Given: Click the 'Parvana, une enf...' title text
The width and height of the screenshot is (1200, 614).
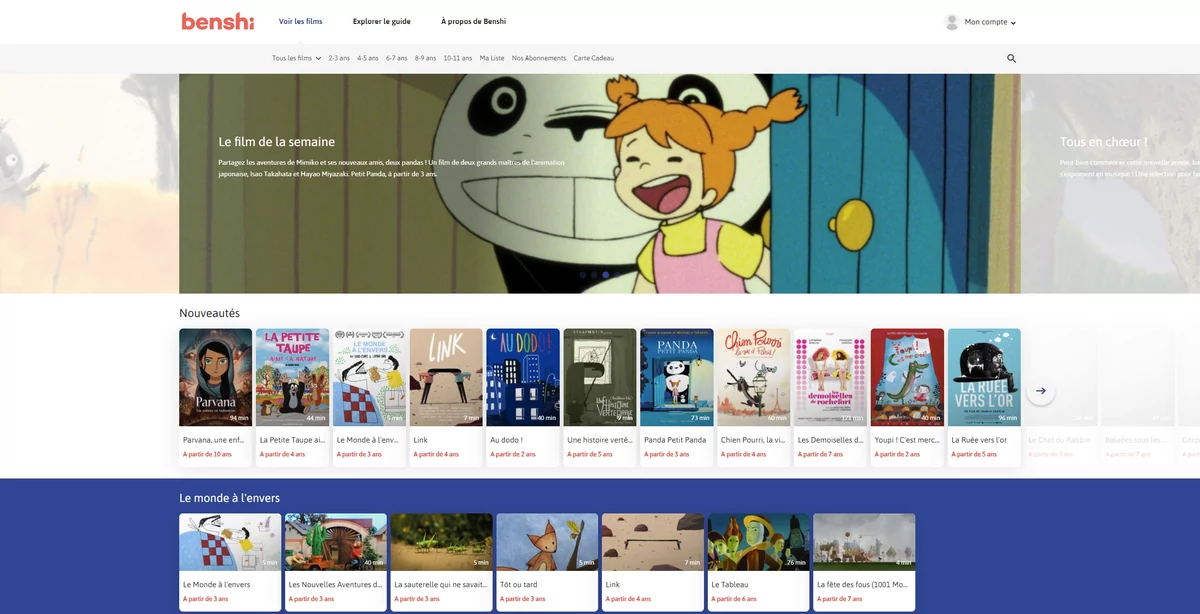Looking at the screenshot, I should pyautogui.click(x=214, y=440).
